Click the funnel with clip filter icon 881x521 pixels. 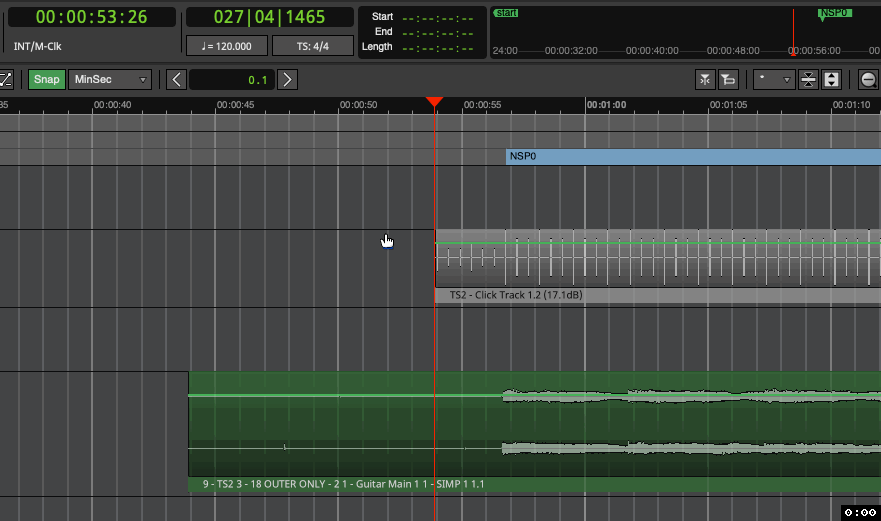point(729,80)
